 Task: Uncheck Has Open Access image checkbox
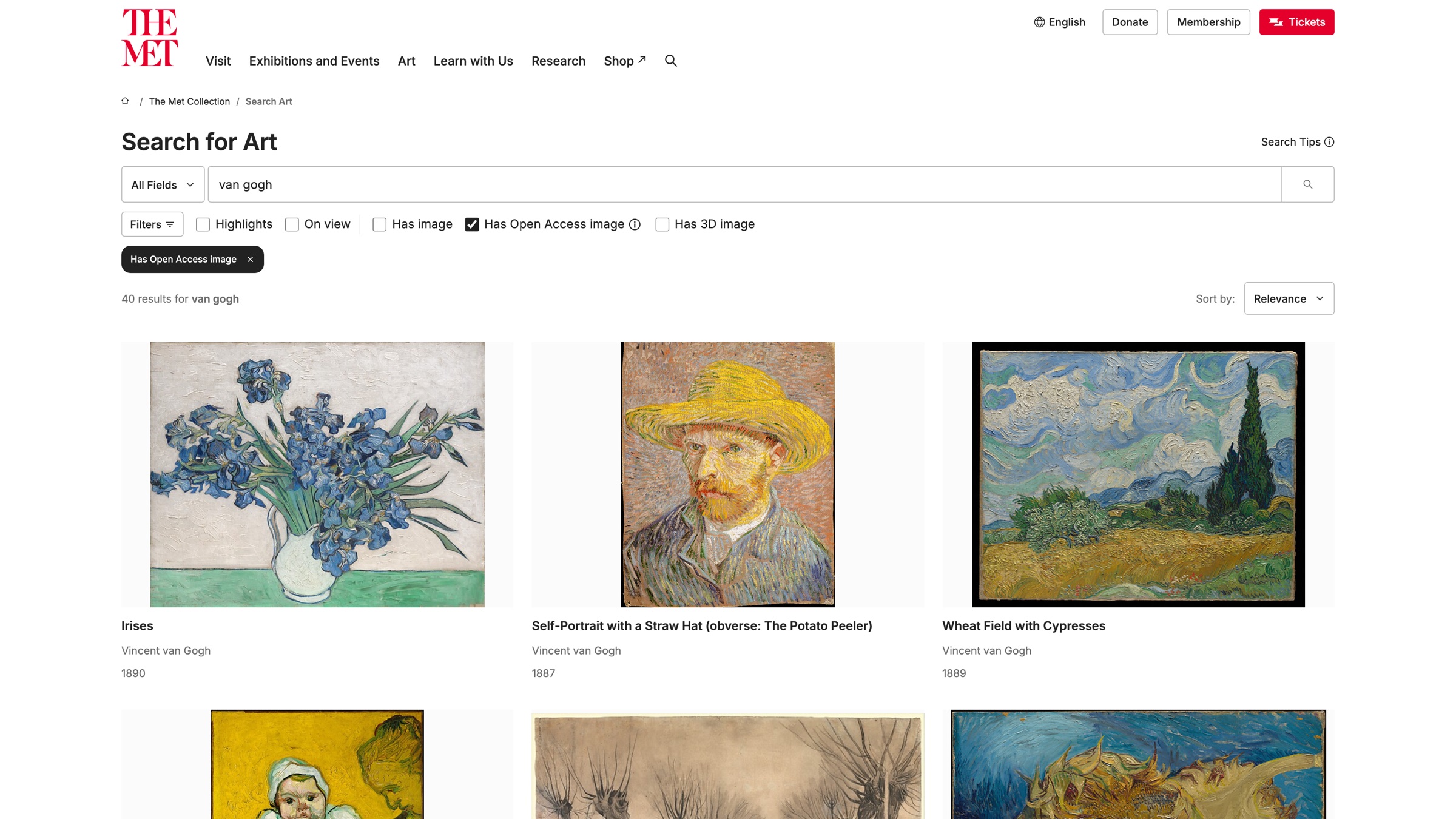472,224
